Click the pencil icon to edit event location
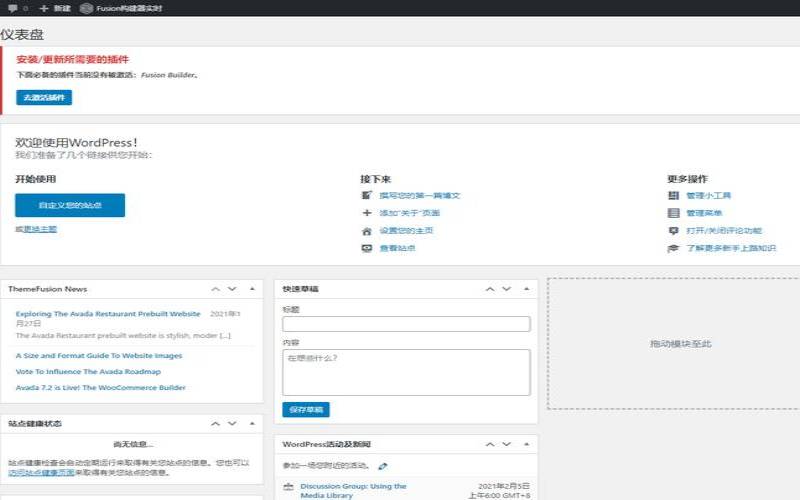This screenshot has height=500, width=800. pyautogui.click(x=383, y=466)
